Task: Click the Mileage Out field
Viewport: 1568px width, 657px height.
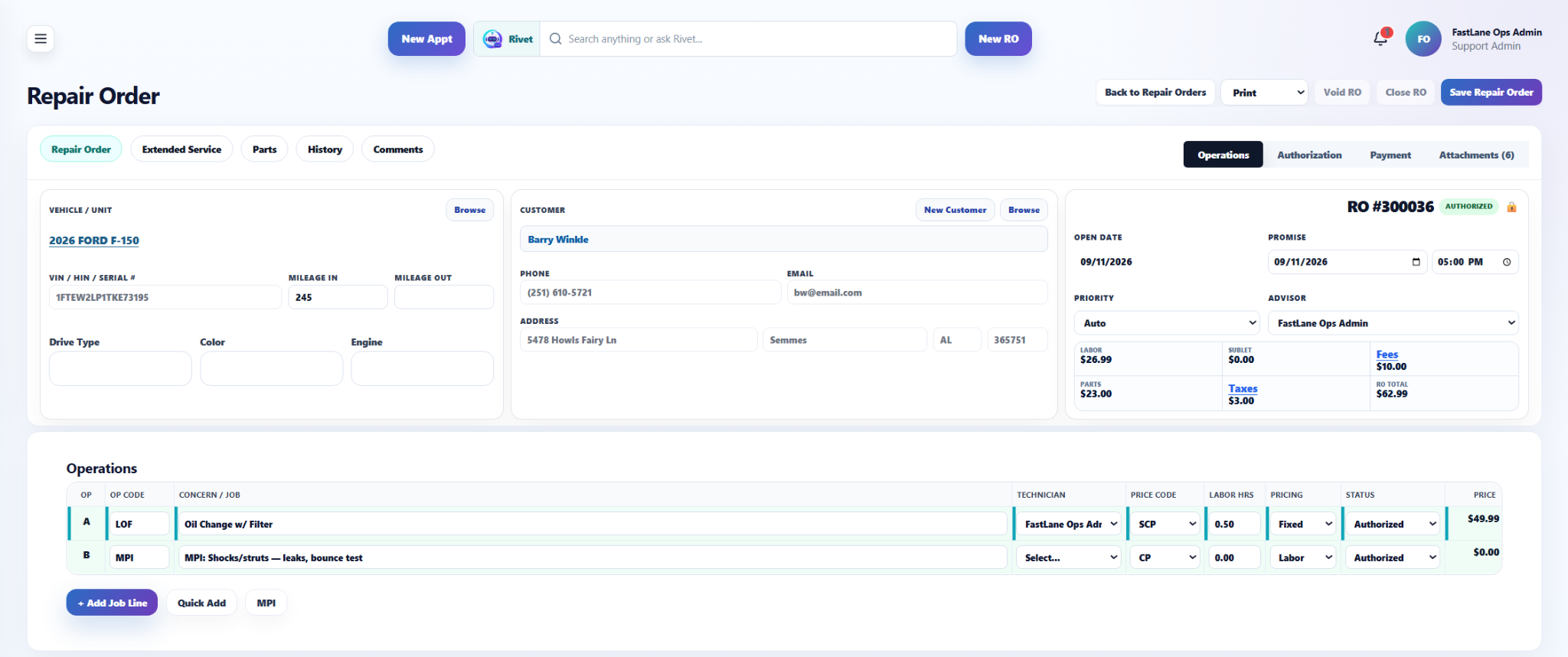Action: coord(444,297)
